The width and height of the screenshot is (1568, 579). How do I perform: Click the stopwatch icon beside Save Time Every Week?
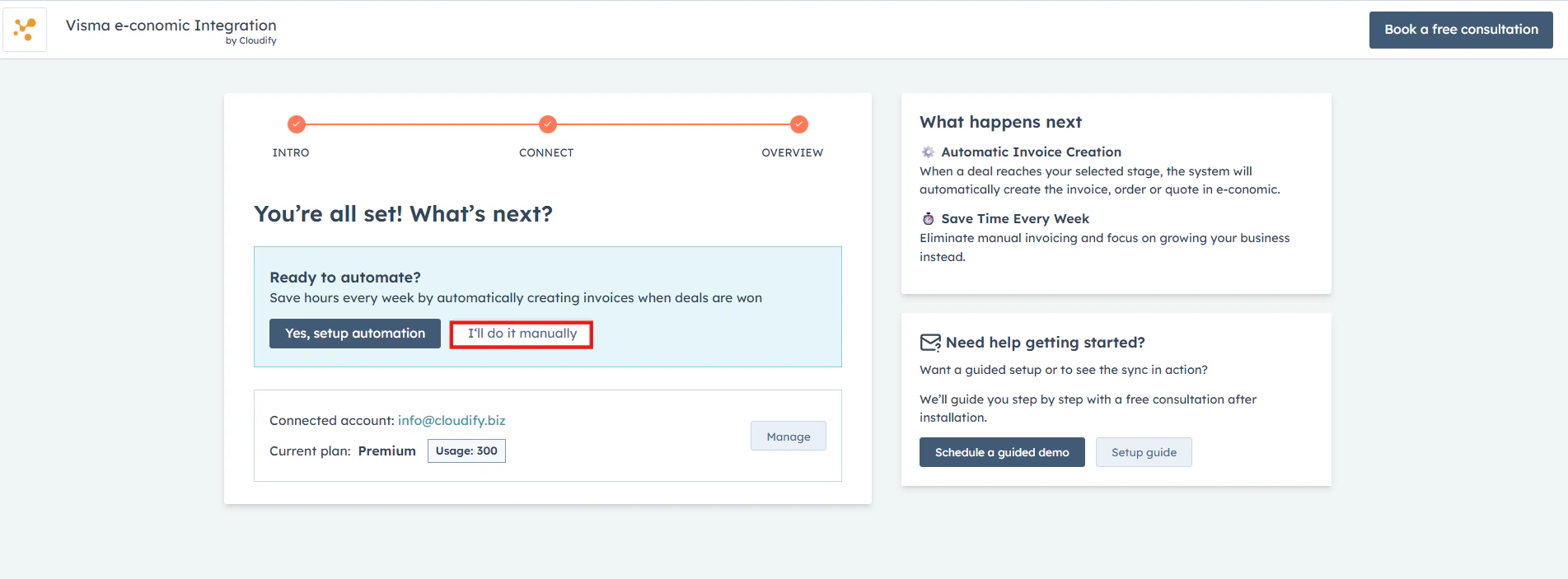coord(928,218)
